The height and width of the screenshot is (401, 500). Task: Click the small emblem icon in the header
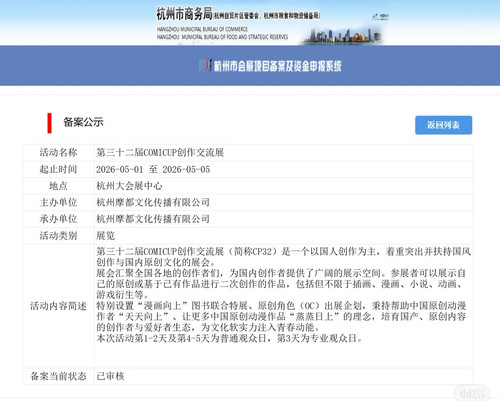[x=380, y=16]
